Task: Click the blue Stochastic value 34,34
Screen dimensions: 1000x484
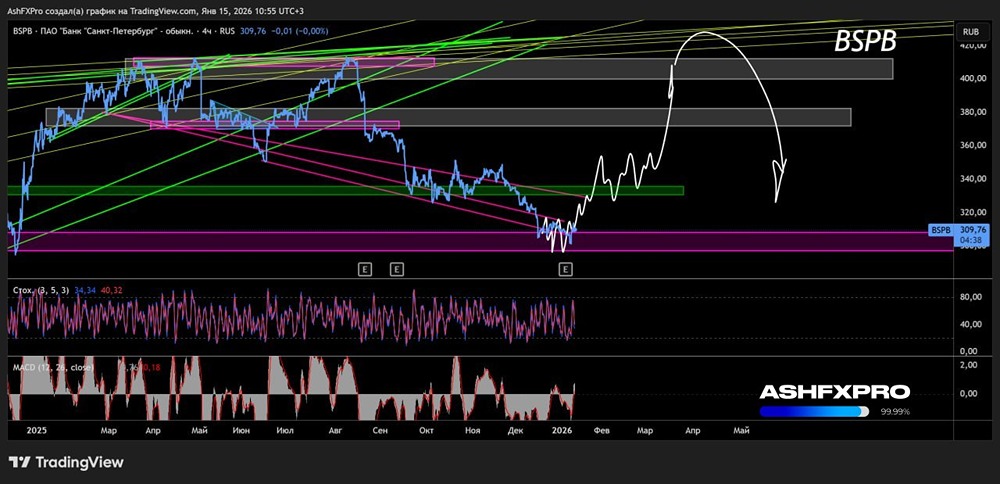Action: point(85,290)
